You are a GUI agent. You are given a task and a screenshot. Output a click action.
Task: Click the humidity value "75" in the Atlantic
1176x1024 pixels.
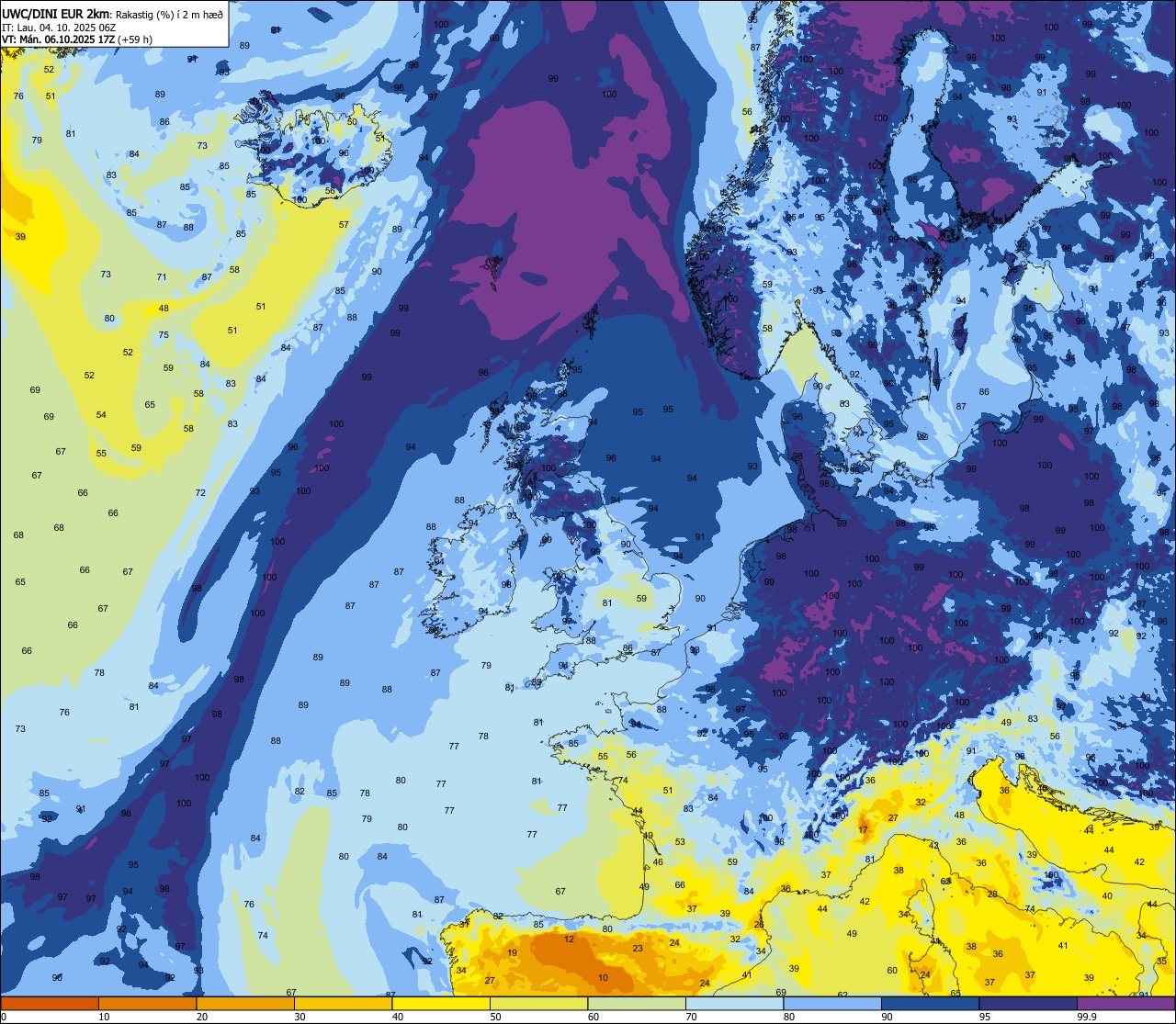pos(164,334)
